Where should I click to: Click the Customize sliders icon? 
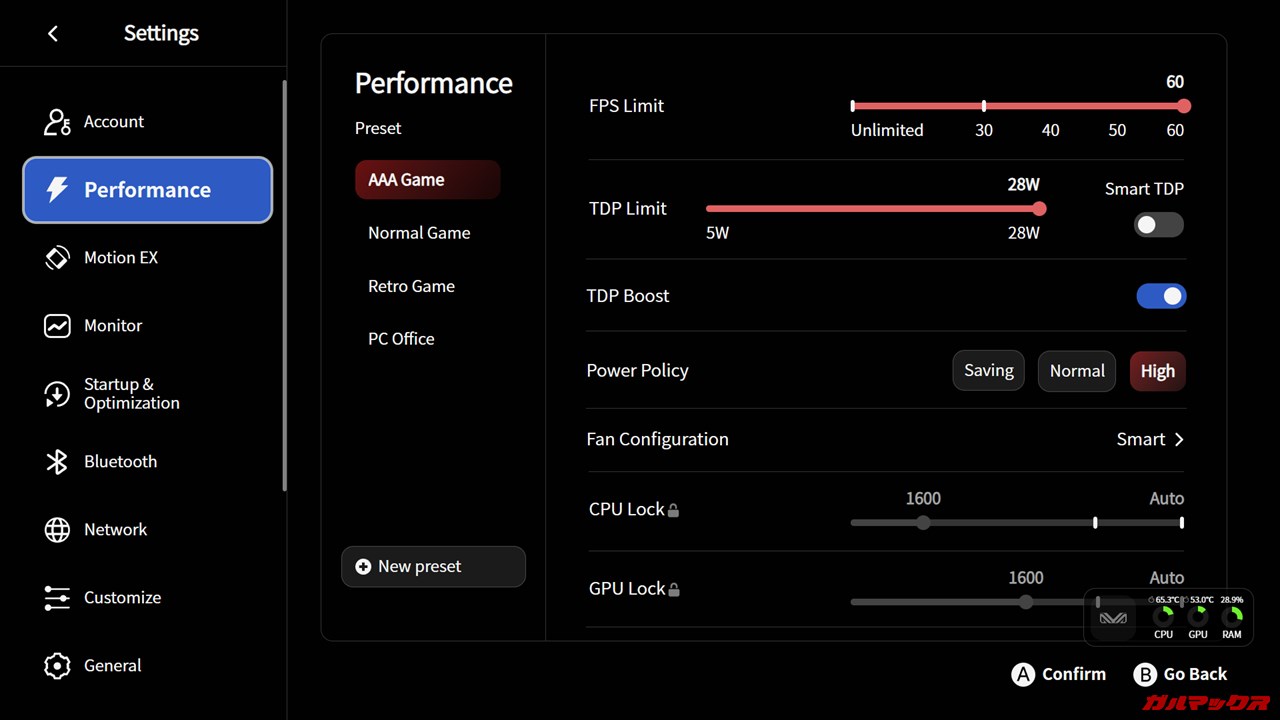[57, 598]
